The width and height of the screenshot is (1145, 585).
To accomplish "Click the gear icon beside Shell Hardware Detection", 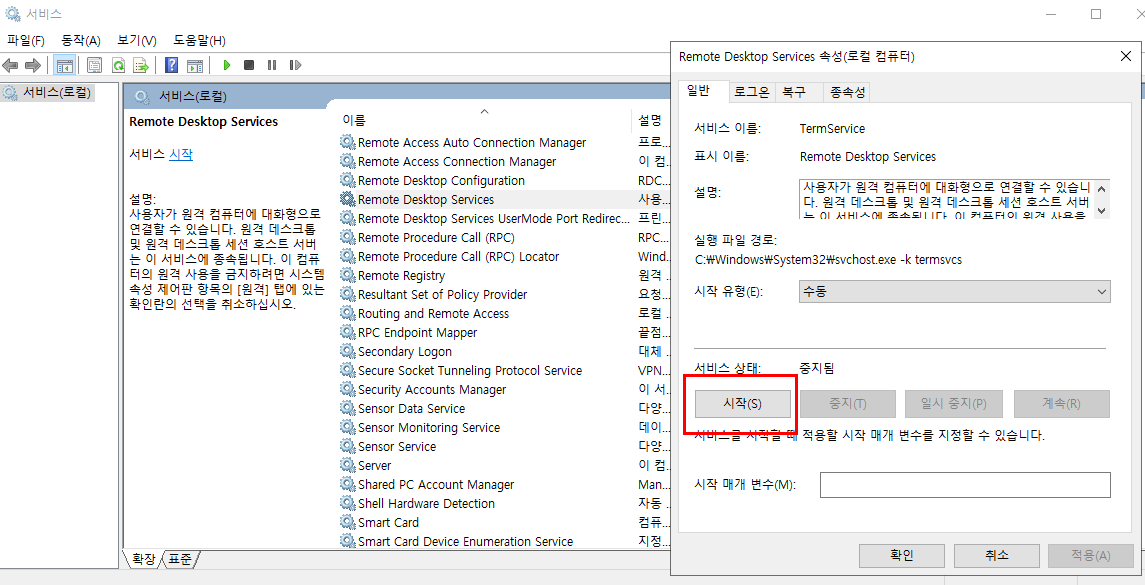I will click(x=348, y=503).
